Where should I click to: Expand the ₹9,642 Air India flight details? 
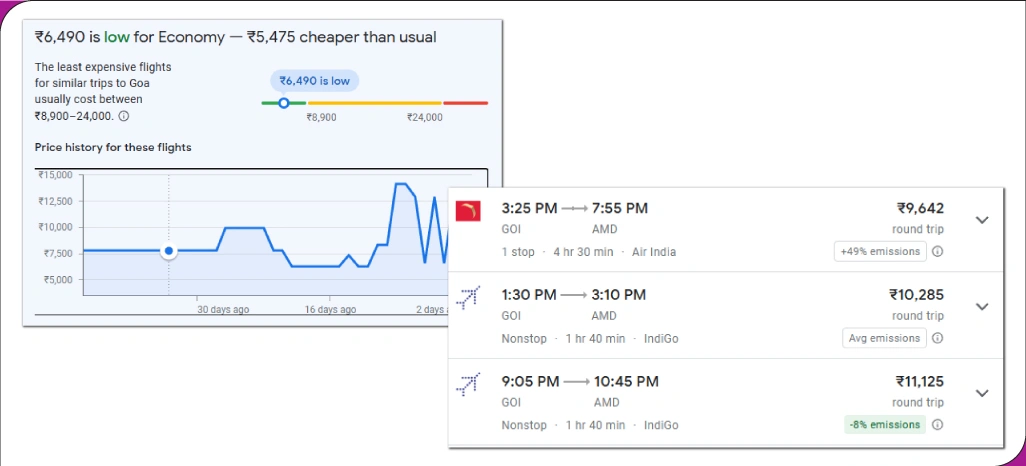[981, 220]
